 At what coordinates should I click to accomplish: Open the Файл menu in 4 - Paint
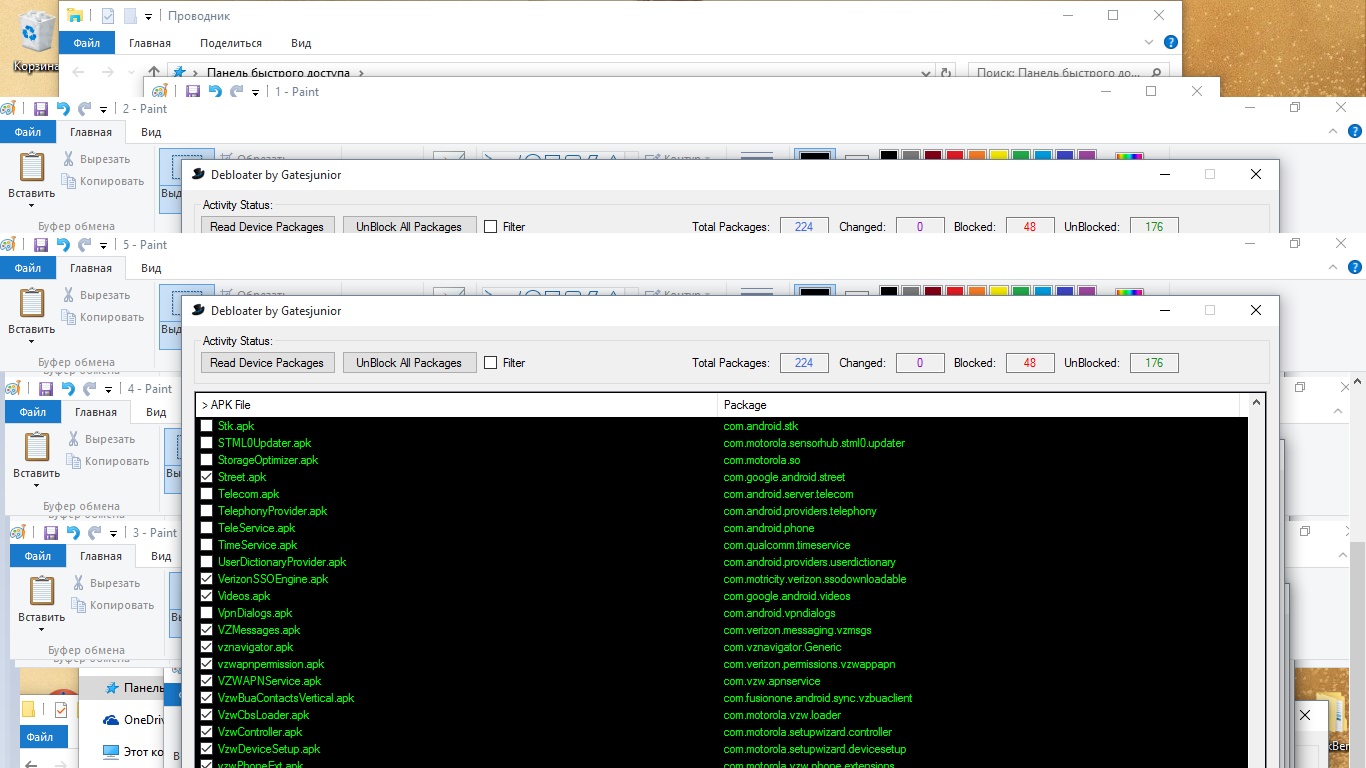click(x=33, y=412)
